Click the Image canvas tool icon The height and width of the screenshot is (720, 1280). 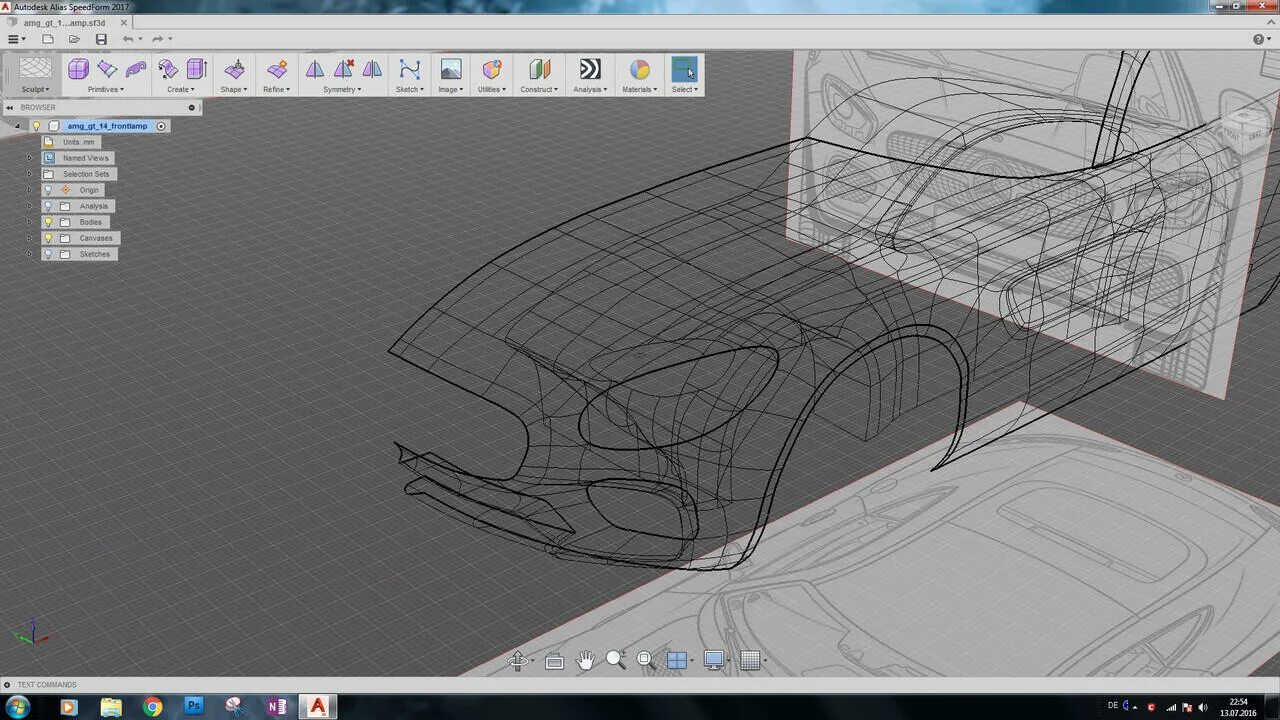(451, 69)
